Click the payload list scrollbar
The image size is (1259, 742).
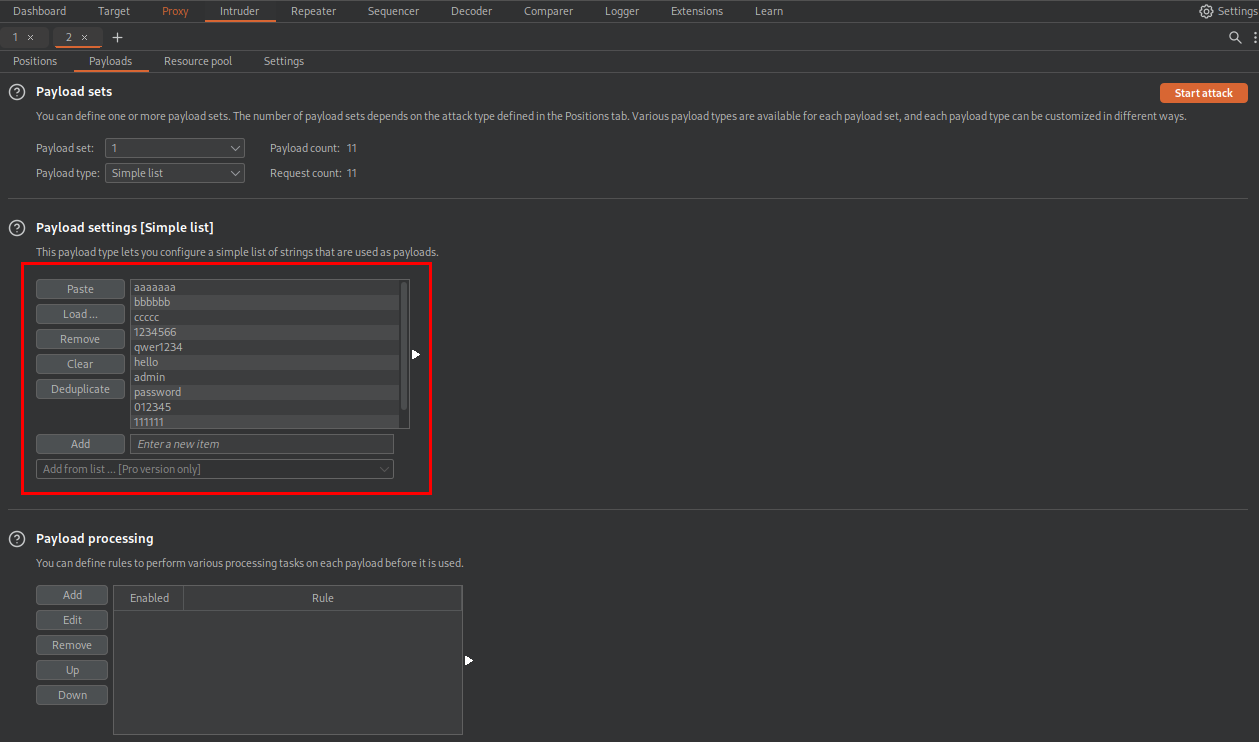(x=404, y=346)
